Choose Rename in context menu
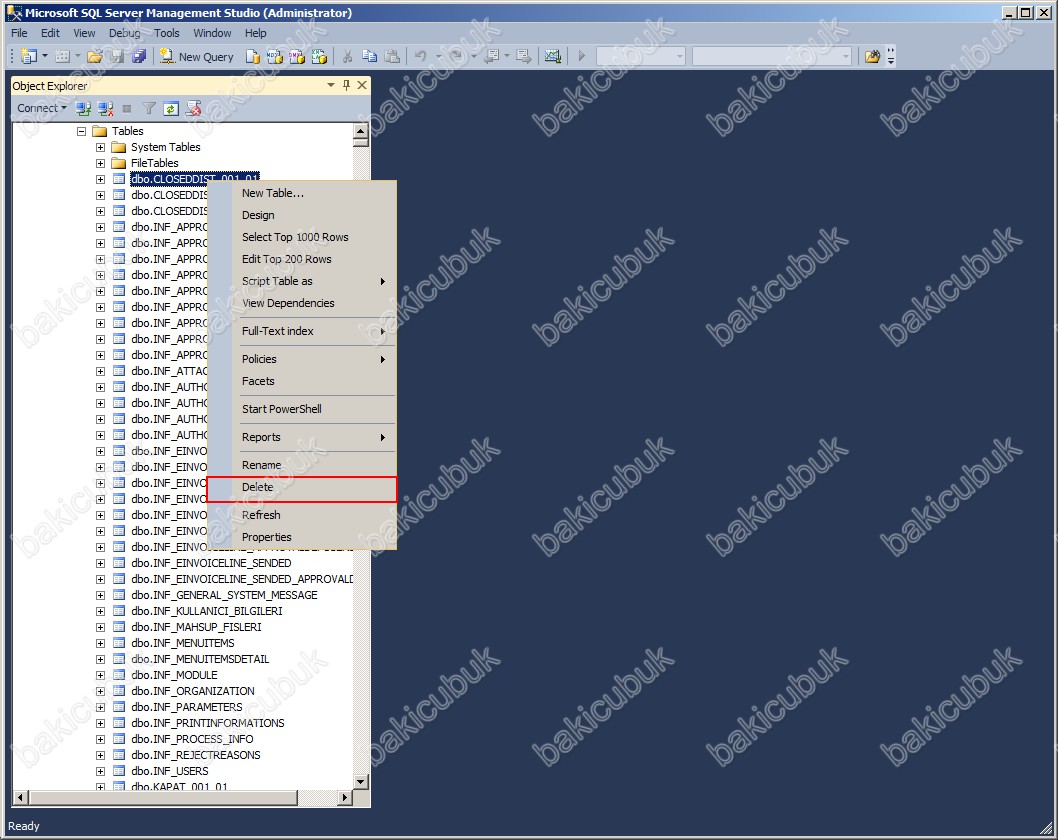The image size is (1058, 840). (302, 465)
